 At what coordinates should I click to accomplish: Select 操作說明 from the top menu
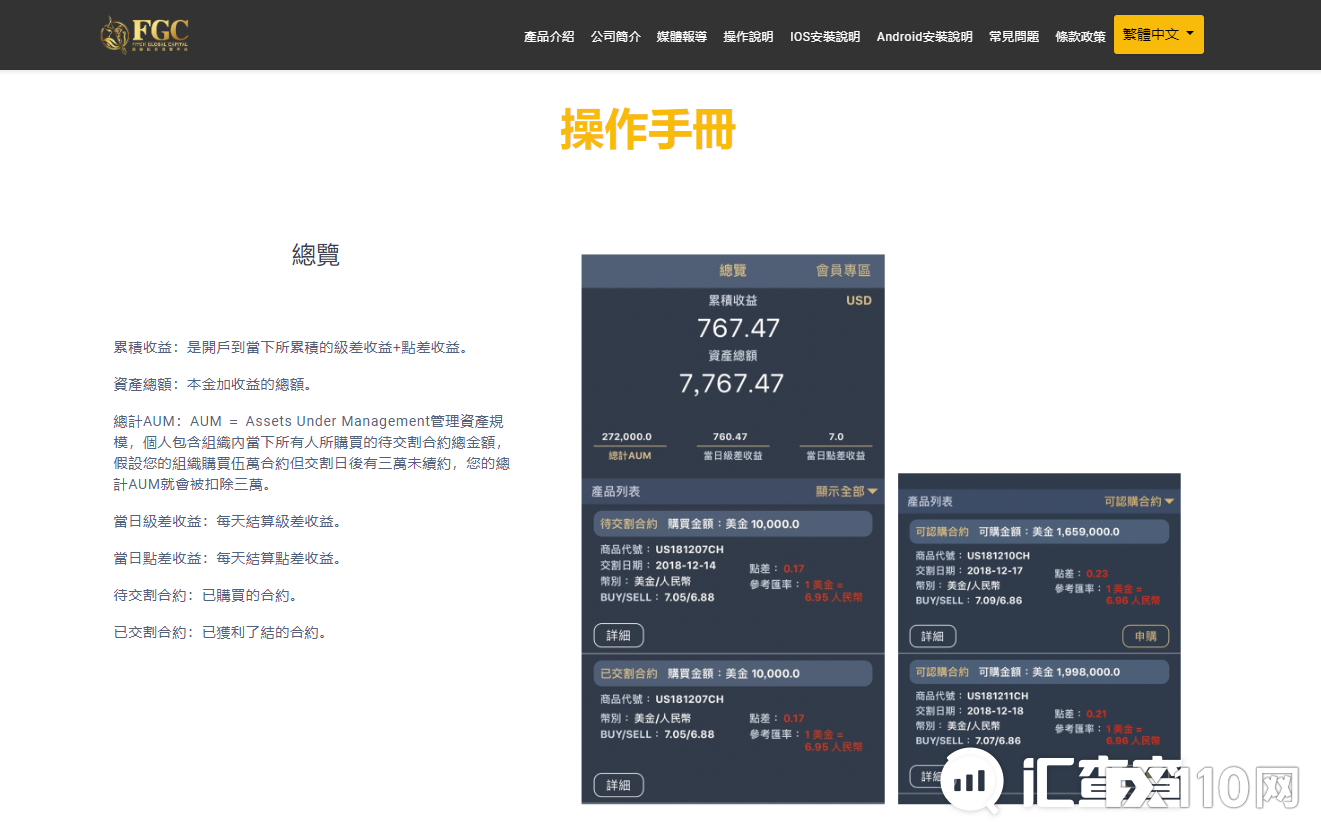pyautogui.click(x=748, y=35)
